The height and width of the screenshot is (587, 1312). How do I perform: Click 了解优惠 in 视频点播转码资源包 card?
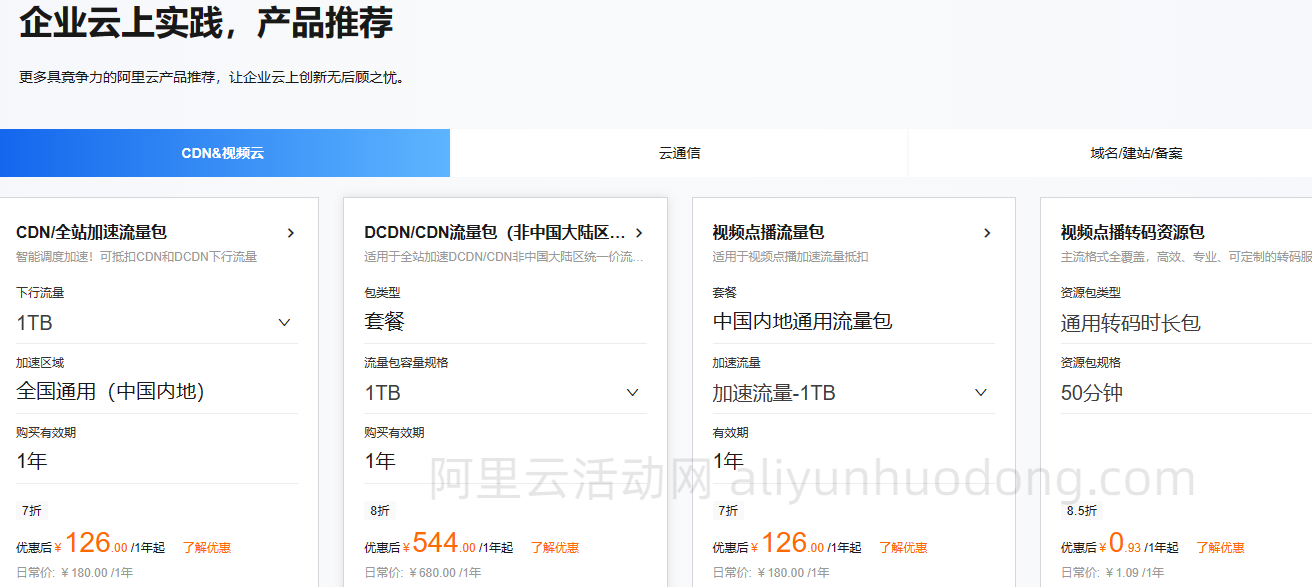(1220, 548)
